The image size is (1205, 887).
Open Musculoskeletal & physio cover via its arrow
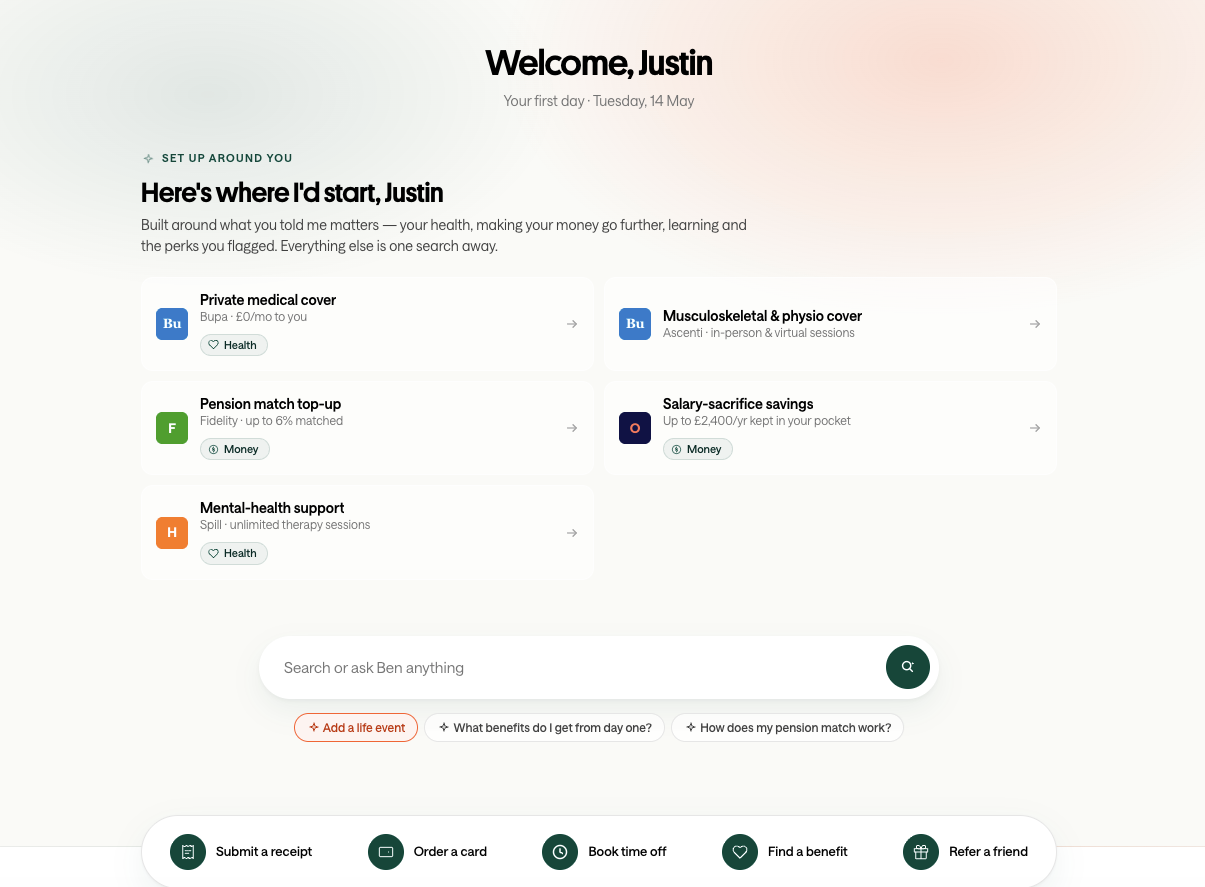pos(1035,324)
